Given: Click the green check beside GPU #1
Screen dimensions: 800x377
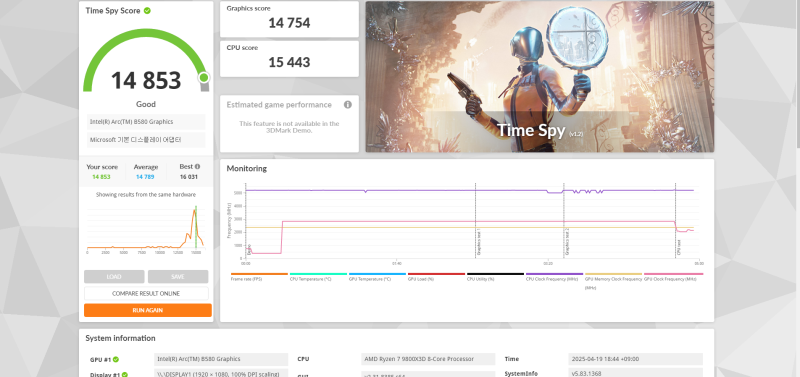Looking at the screenshot, I should click(x=116, y=359).
